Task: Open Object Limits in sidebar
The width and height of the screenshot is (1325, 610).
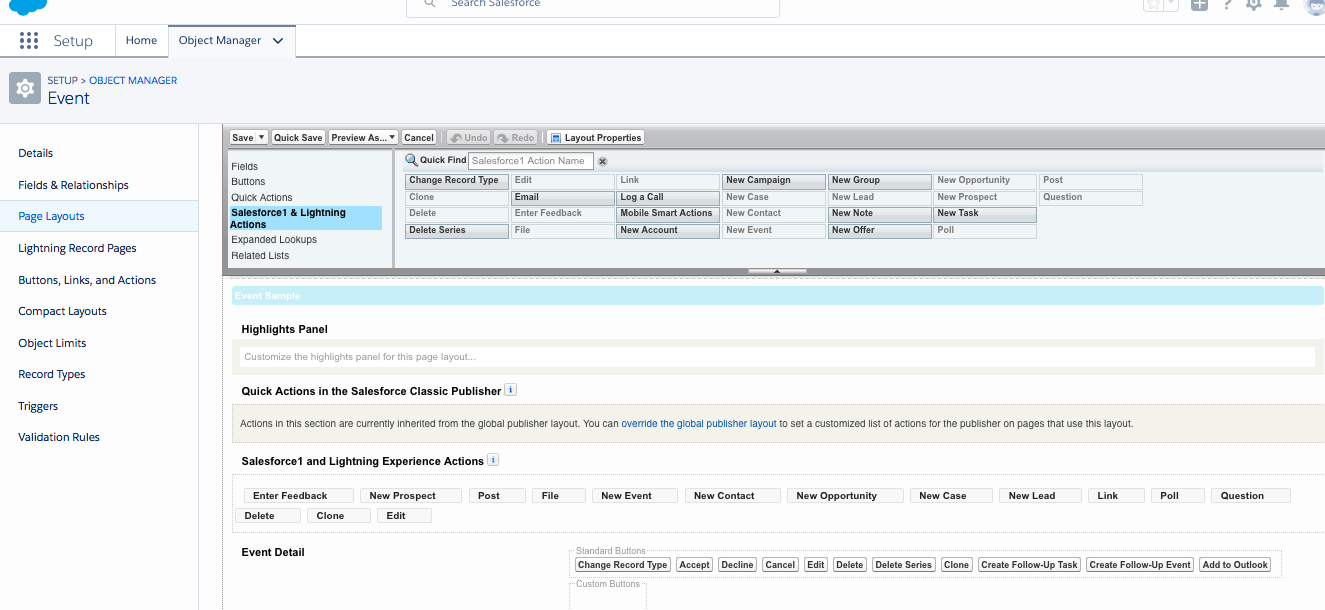Action: [53, 343]
